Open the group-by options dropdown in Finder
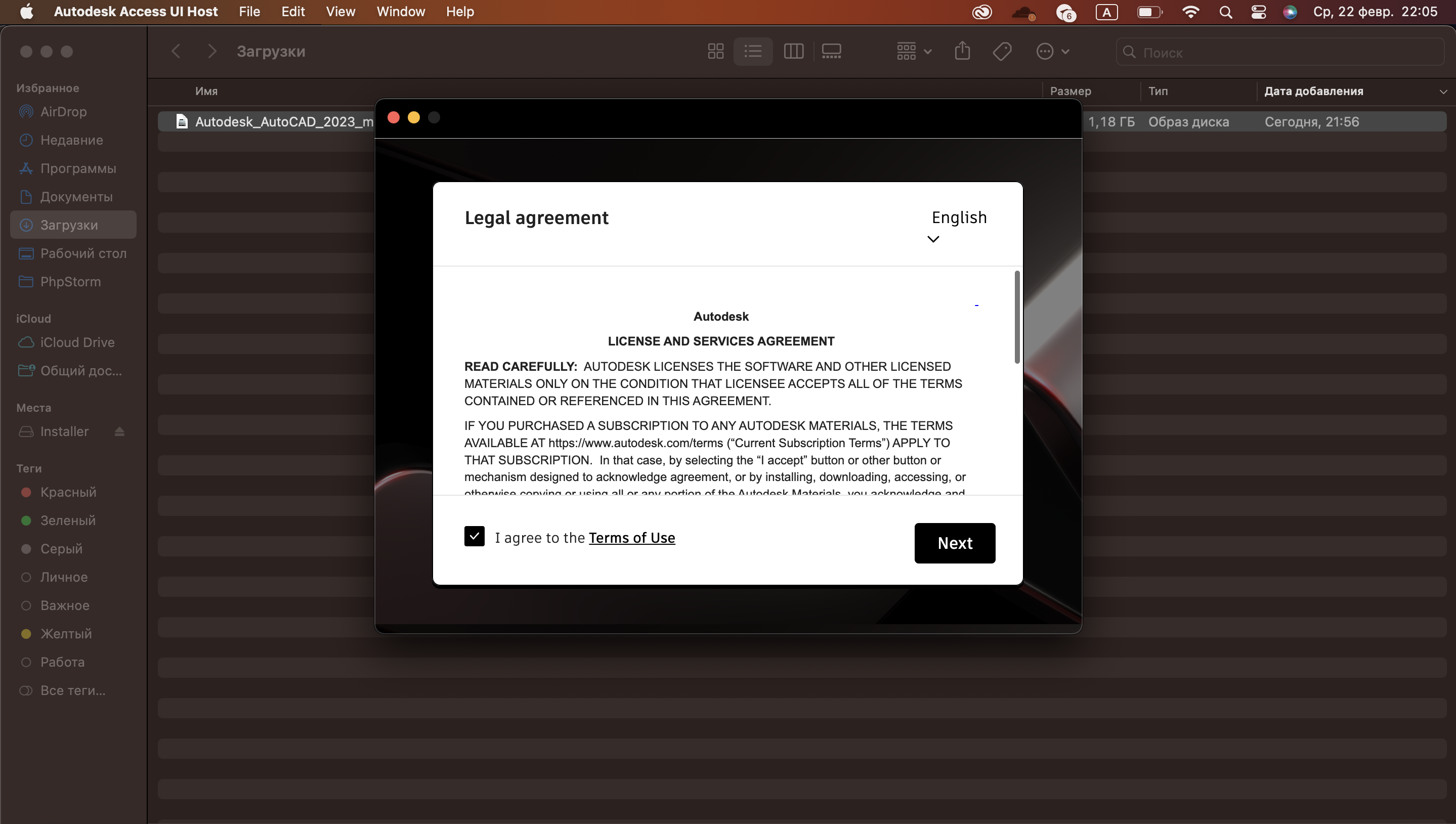 pyautogui.click(x=913, y=52)
